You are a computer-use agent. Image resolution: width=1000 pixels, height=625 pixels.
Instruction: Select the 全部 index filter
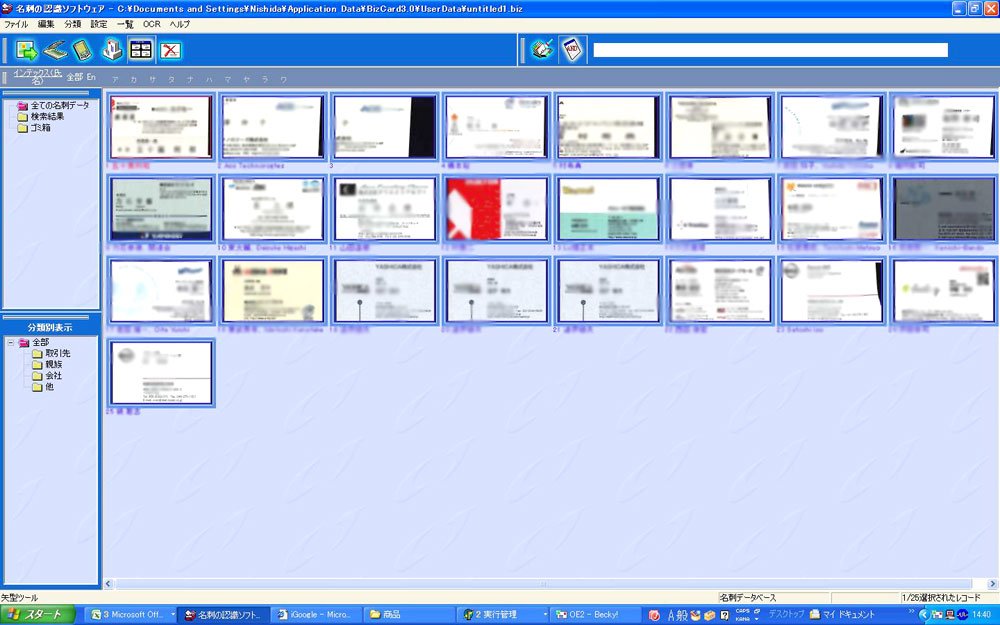[x=75, y=77]
